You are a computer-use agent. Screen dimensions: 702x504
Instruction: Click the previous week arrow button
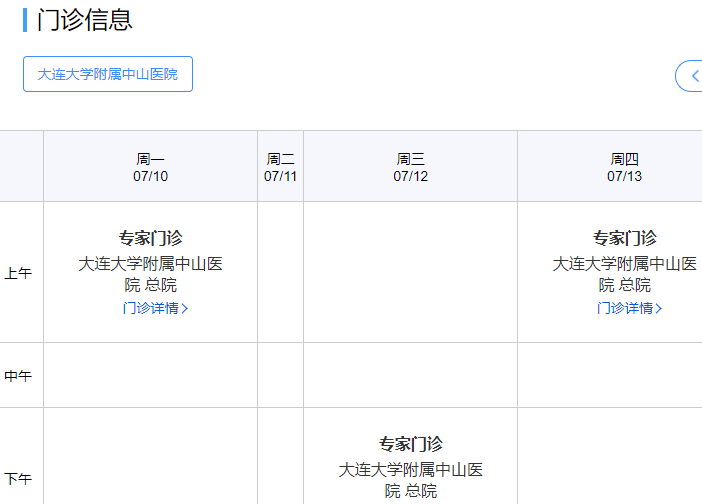[691, 76]
